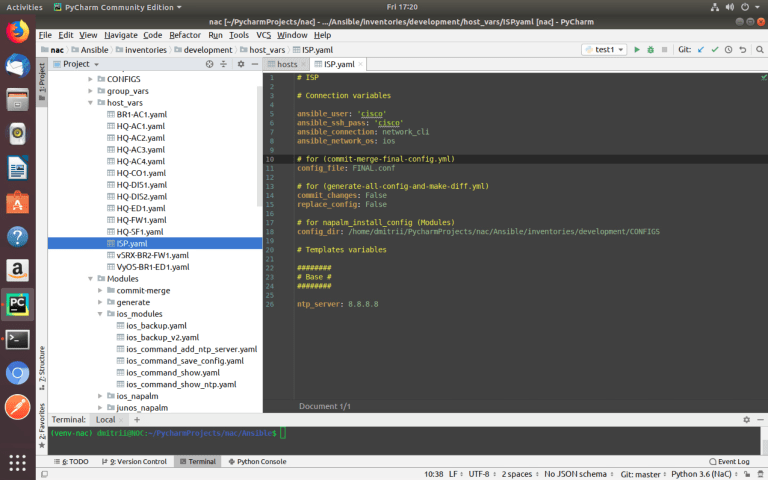Locate current file with the crosshair icon

(209, 64)
